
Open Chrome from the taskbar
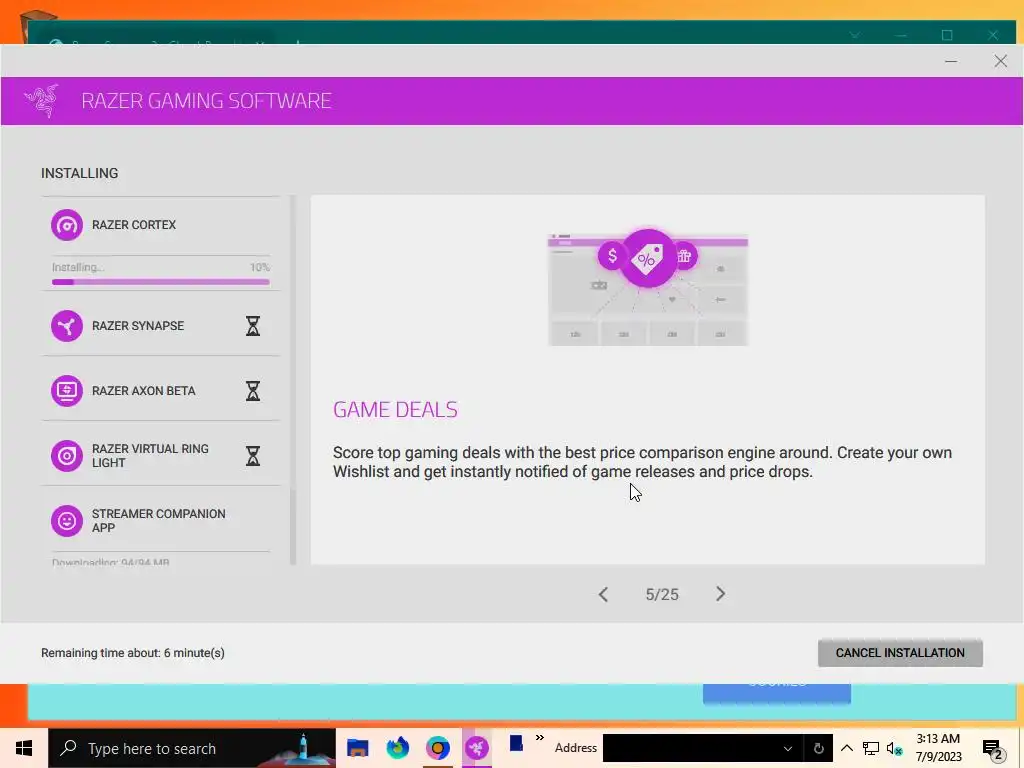[x=438, y=748]
